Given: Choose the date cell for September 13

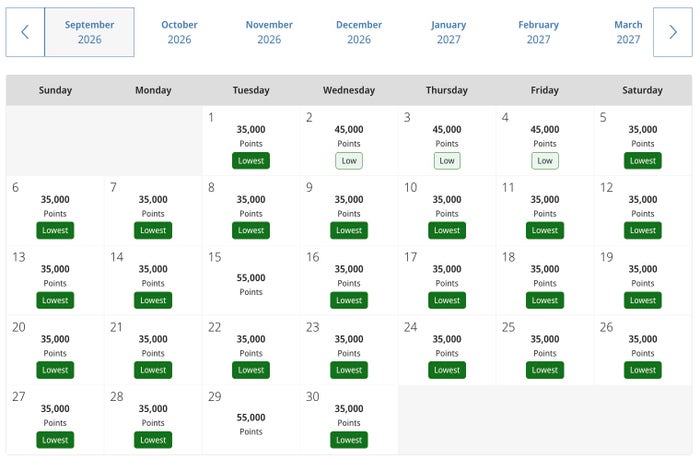Looking at the screenshot, I should coord(55,280).
